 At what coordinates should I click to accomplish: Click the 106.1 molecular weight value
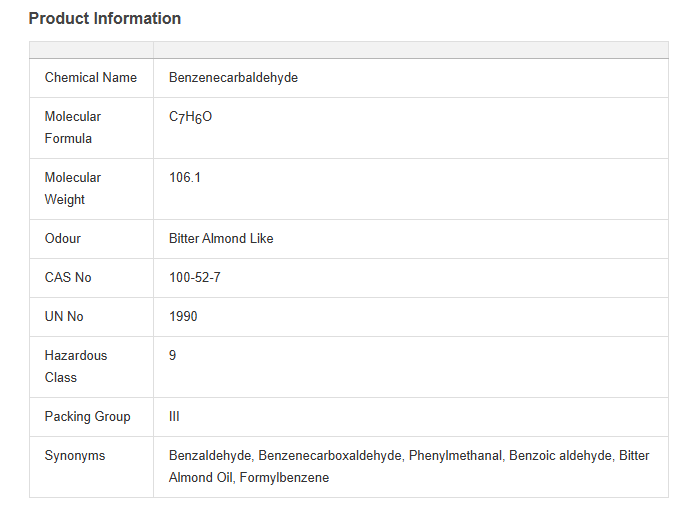pyautogui.click(x=185, y=178)
